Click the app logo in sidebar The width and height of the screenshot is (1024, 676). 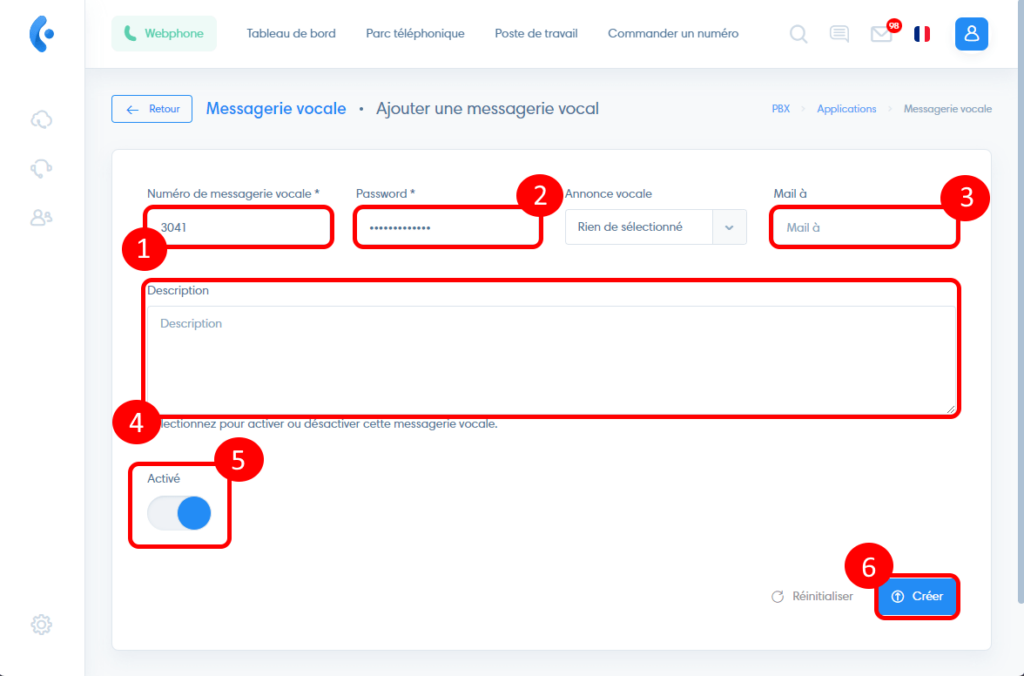(41, 34)
